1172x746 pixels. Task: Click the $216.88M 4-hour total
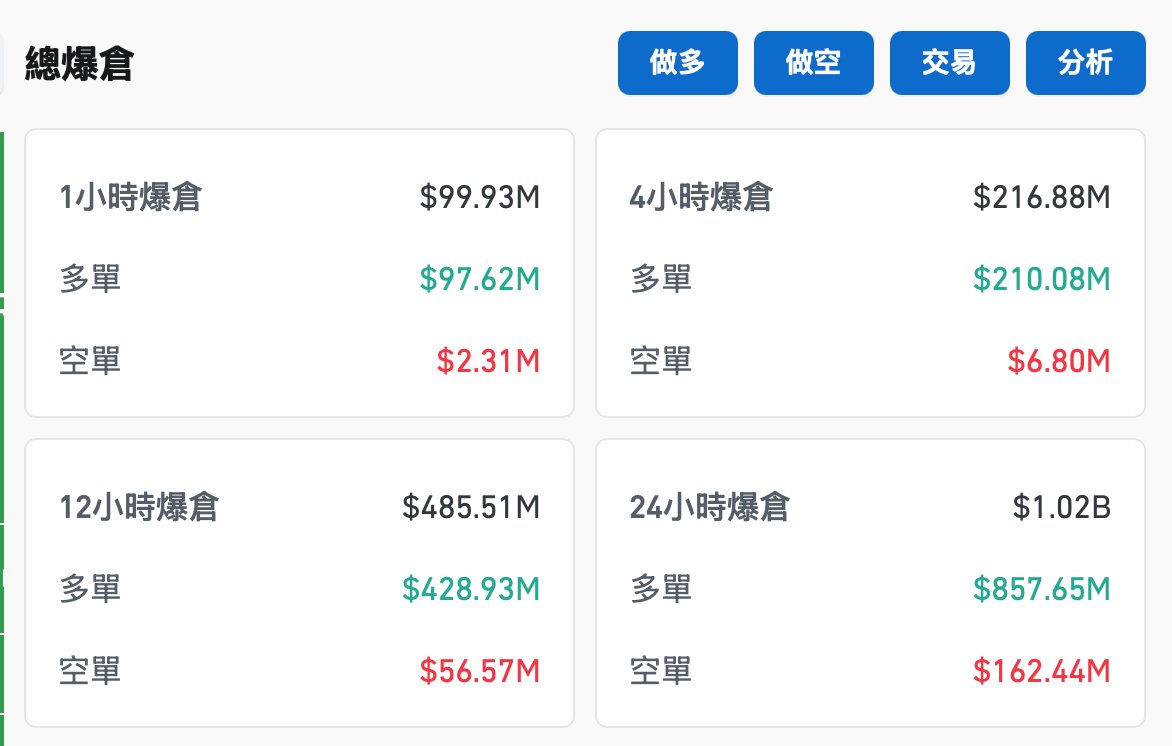[1041, 198]
